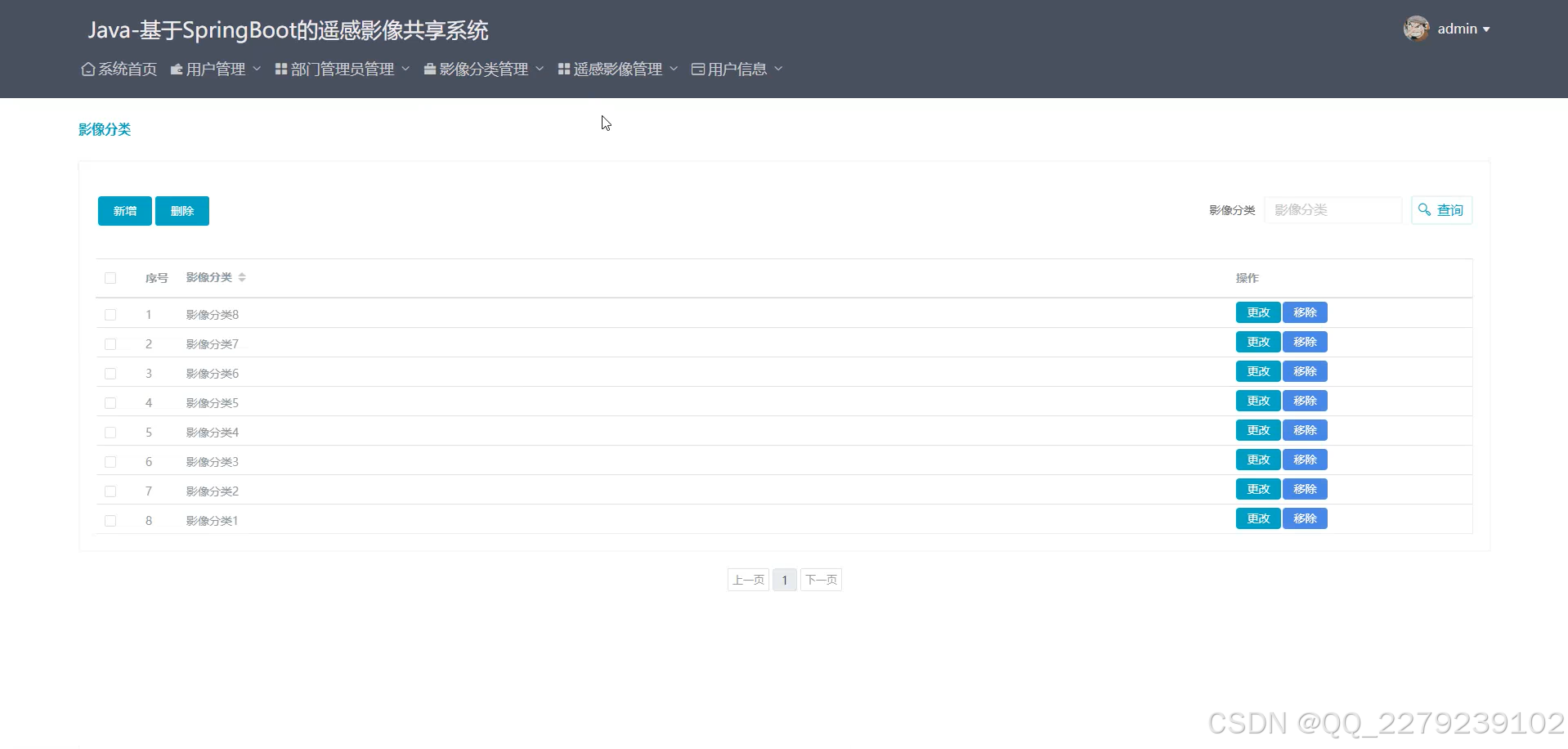Viewport: 1568px width, 749px height.
Task: Click the 影像分类 search input field
Action: tap(1333, 209)
